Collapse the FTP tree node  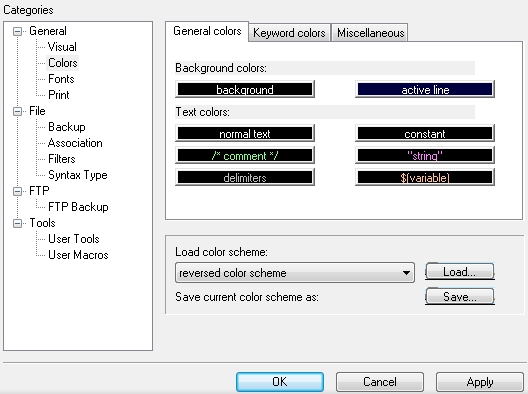click(x=17, y=192)
